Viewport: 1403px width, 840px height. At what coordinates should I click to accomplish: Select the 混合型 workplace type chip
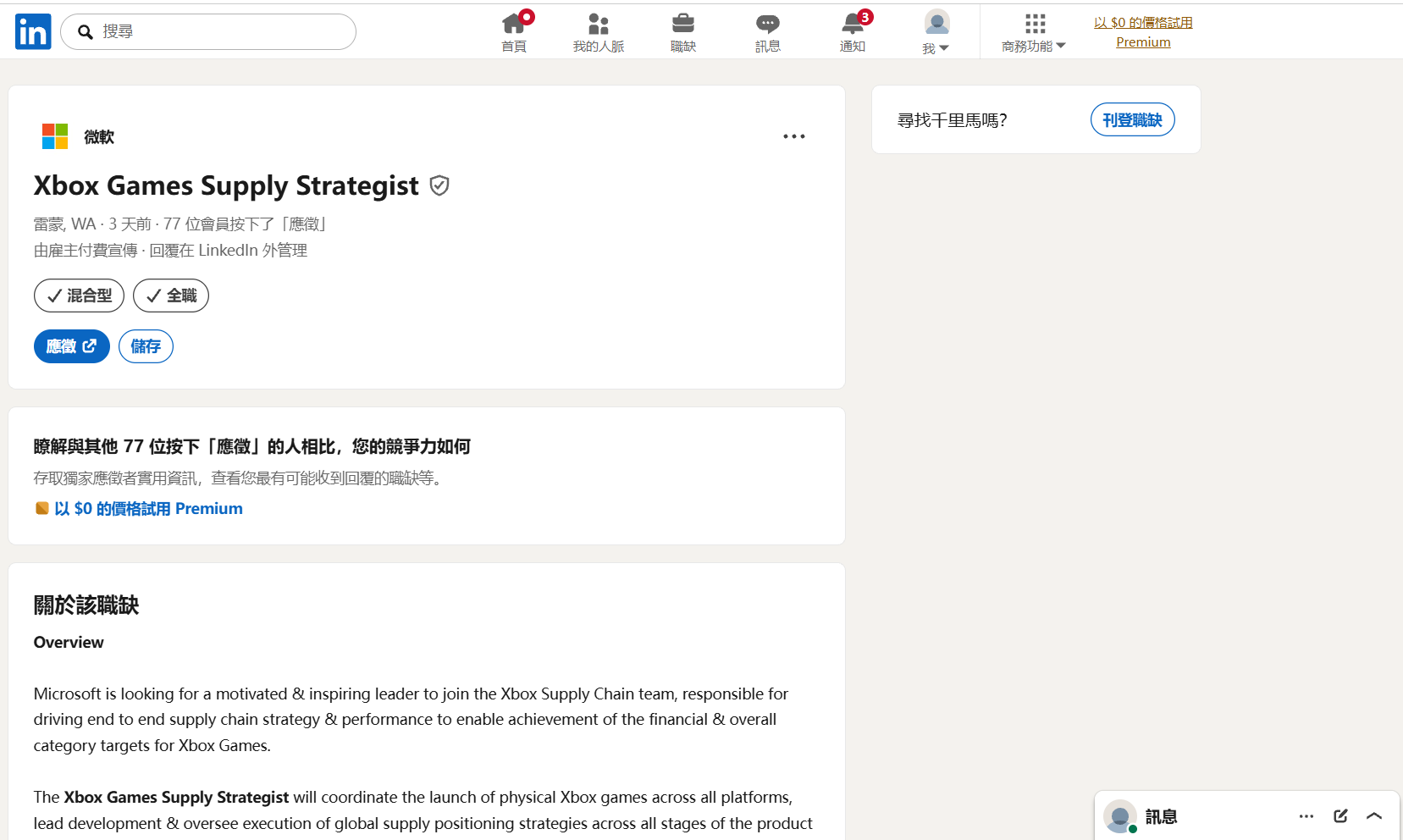click(79, 296)
